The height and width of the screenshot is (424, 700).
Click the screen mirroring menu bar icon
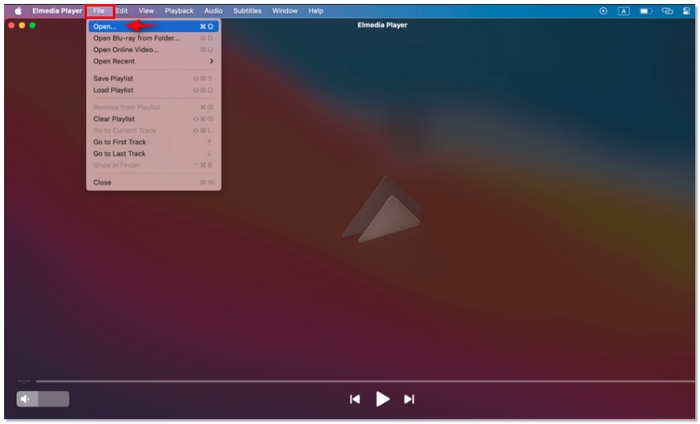click(667, 11)
